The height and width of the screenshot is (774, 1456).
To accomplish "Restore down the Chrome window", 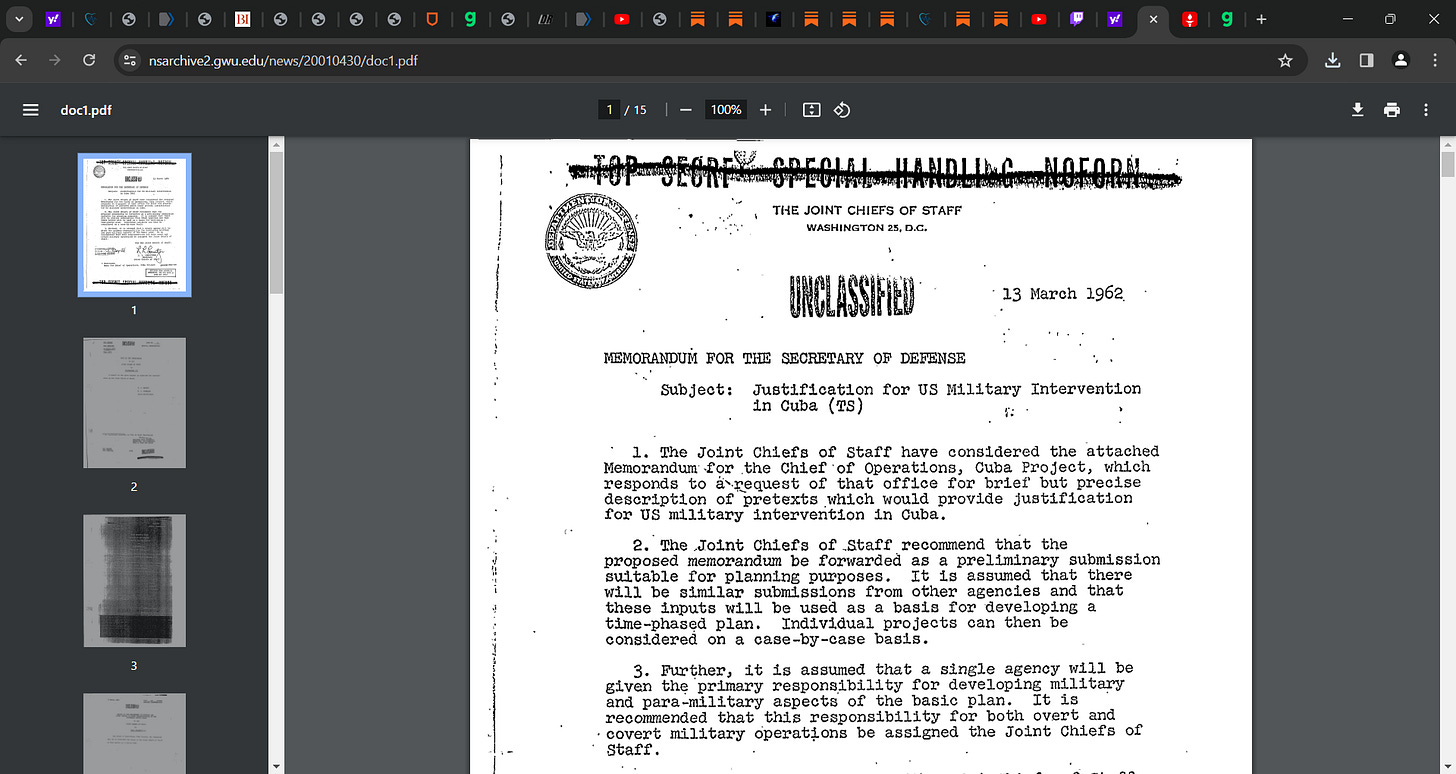I will click(1390, 19).
